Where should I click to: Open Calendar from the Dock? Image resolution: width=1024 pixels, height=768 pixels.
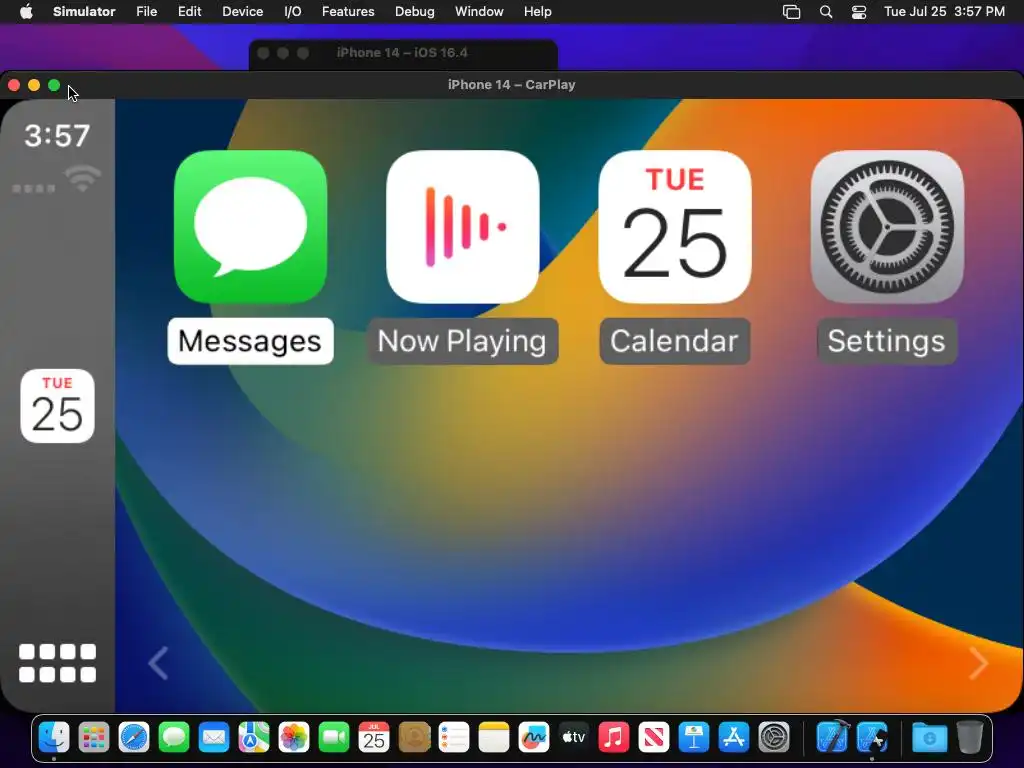pos(374,737)
